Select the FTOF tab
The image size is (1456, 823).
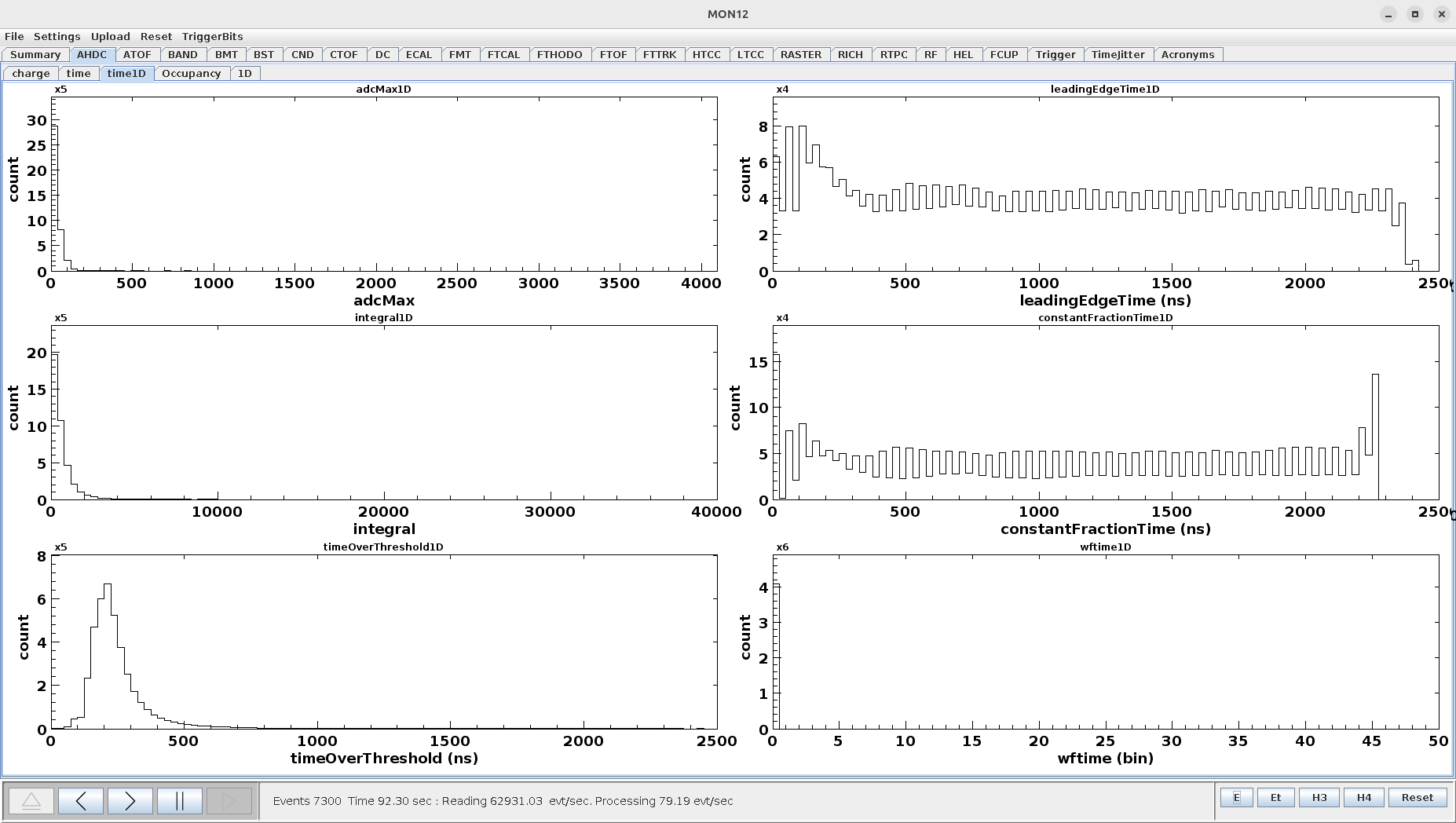pyautogui.click(x=613, y=54)
